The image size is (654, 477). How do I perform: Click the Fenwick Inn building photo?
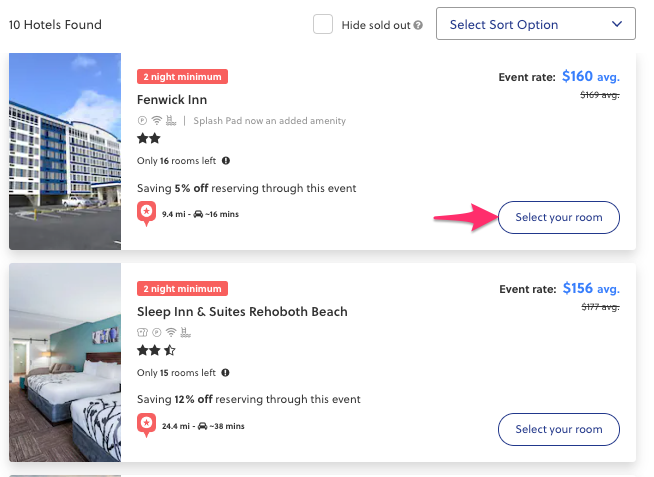click(x=65, y=151)
